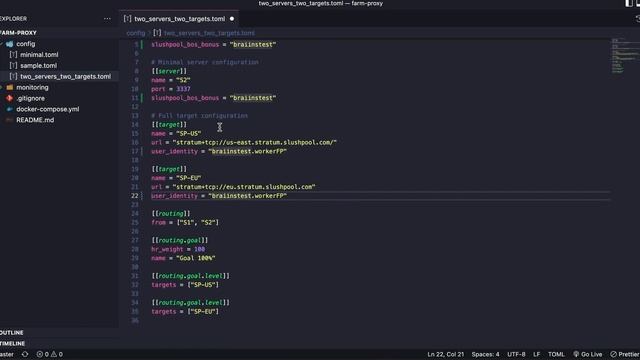The height and width of the screenshot is (360, 640).
Task: Click the from = ["S1", "S2"] line
Action: 185,222
